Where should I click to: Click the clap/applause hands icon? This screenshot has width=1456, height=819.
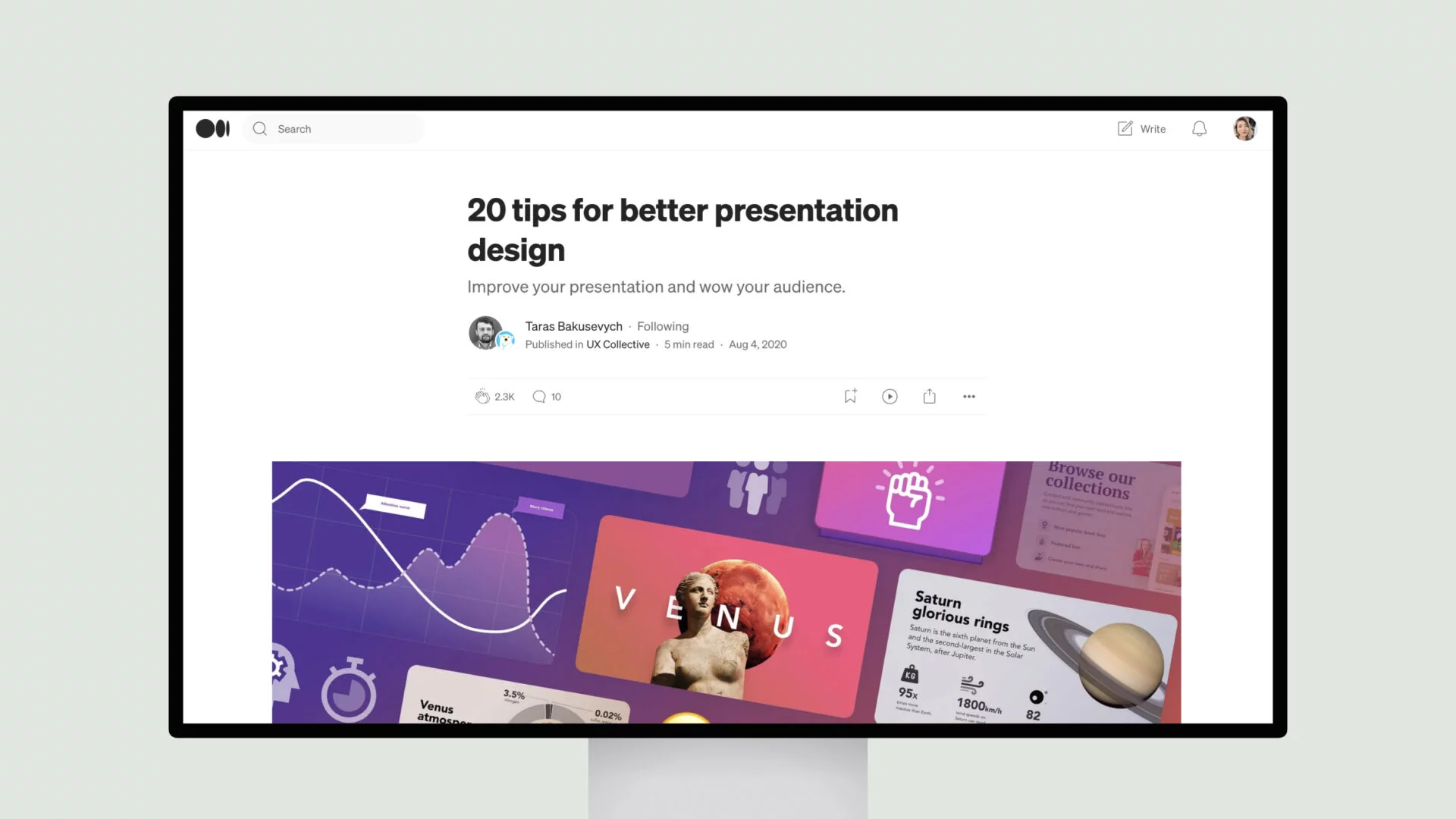481,396
